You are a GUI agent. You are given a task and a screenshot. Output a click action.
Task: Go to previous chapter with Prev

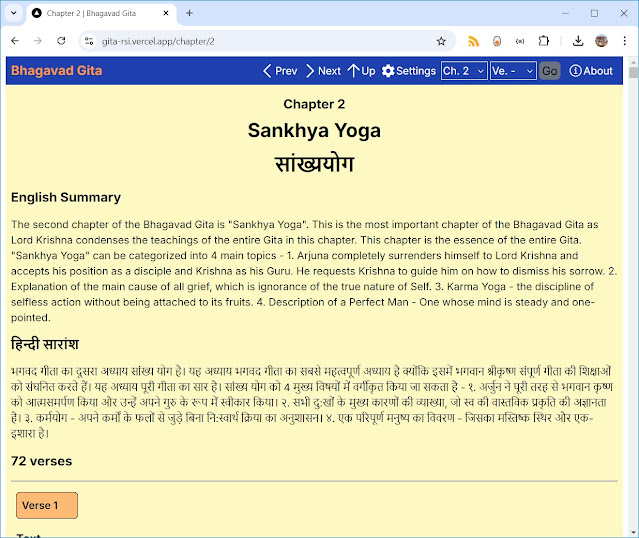coord(280,71)
